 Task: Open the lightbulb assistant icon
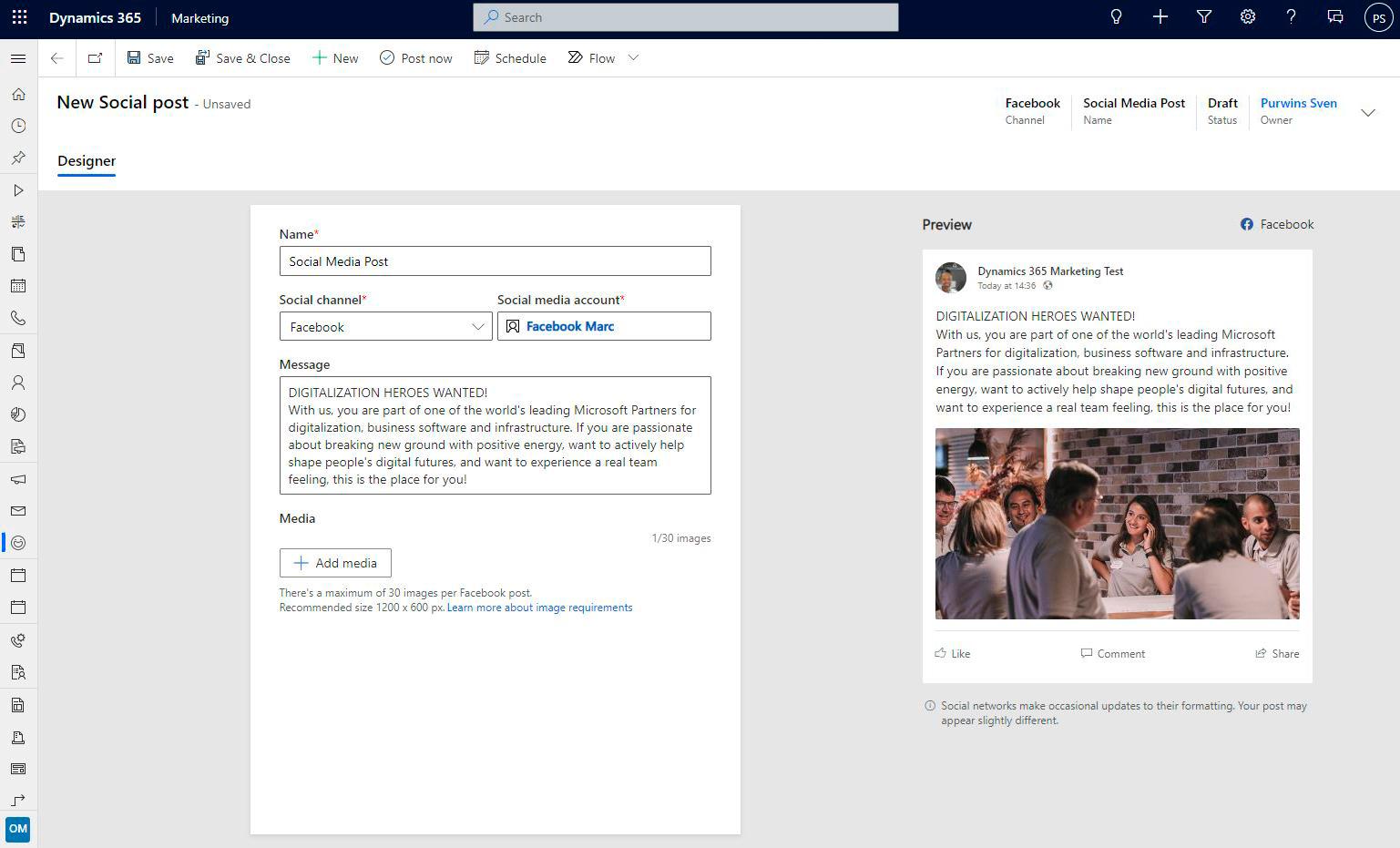click(1116, 16)
